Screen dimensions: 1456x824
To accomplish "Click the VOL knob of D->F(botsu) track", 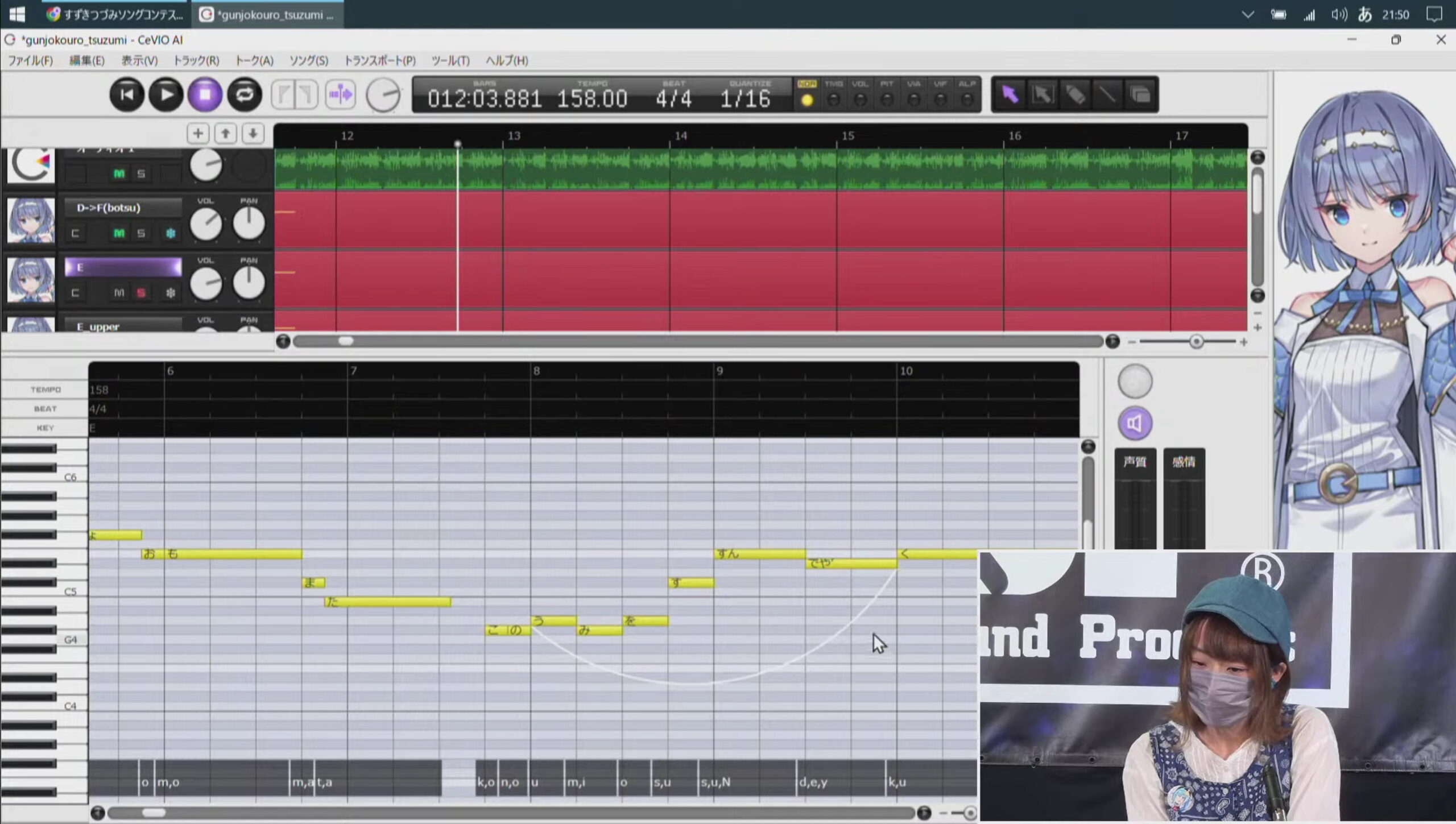I will tap(206, 224).
